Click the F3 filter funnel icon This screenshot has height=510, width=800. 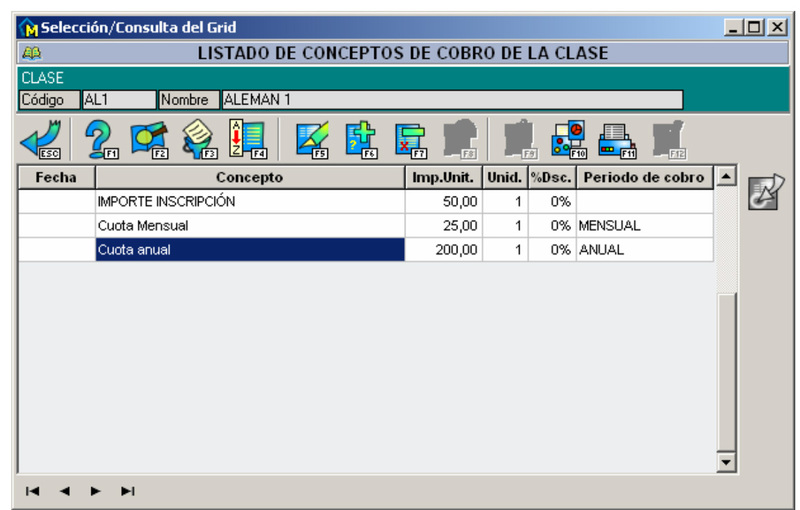pyautogui.click(x=199, y=139)
